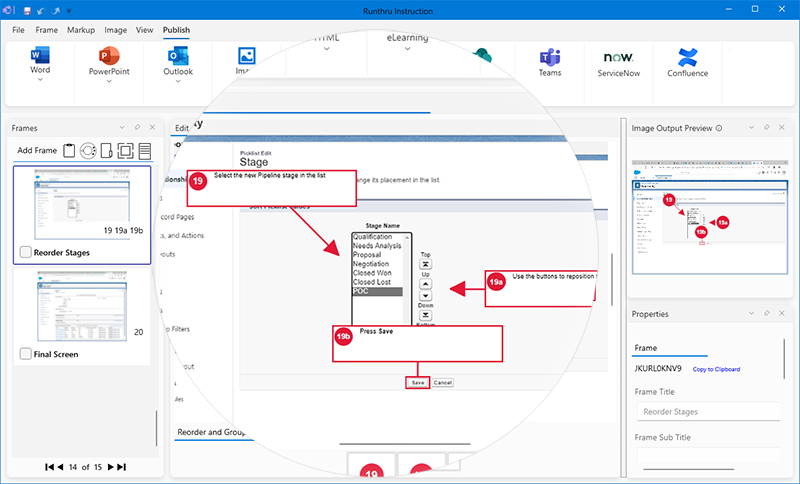The height and width of the screenshot is (484, 800).
Task: Add frame from clipboard icon
Action: pyautogui.click(x=69, y=150)
